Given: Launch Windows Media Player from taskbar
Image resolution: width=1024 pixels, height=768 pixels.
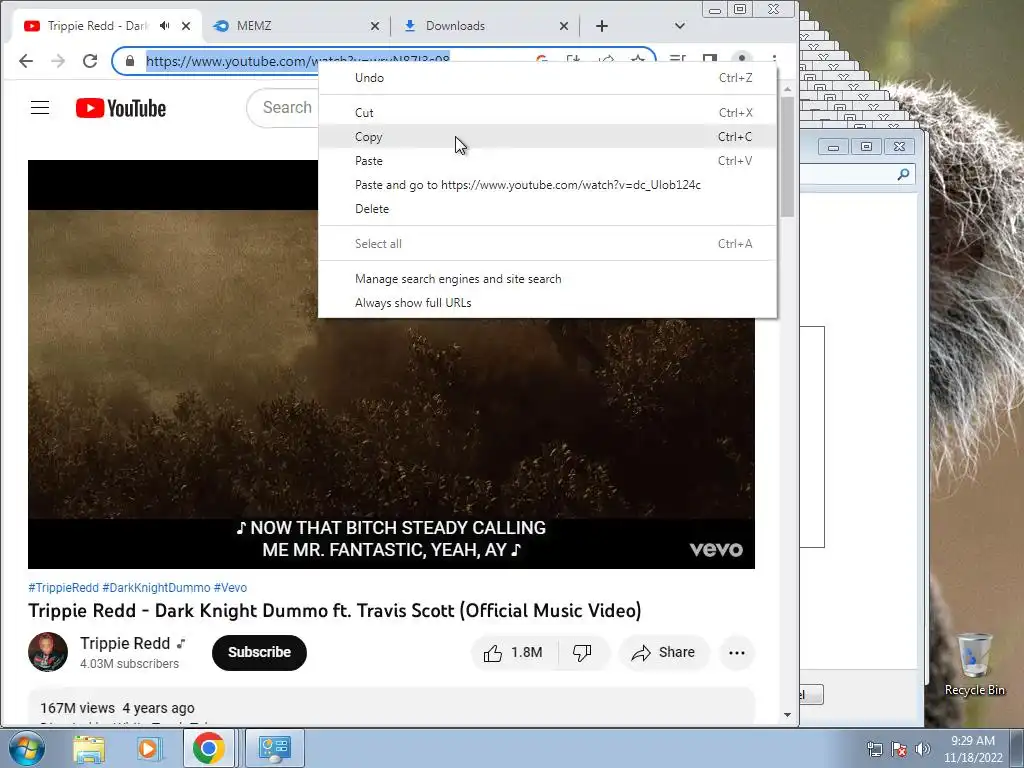Looking at the screenshot, I should click(149, 748).
